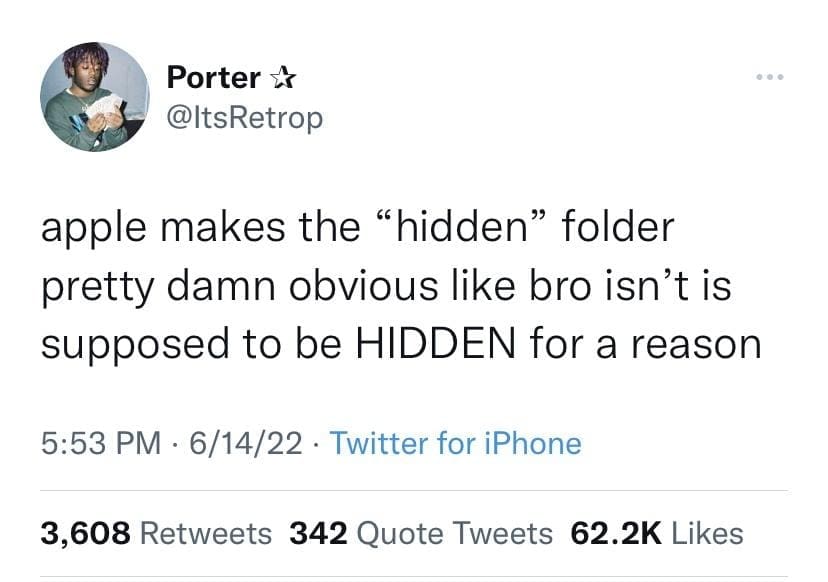
Task: Click the 62.2K like count
Action: click(x=616, y=533)
